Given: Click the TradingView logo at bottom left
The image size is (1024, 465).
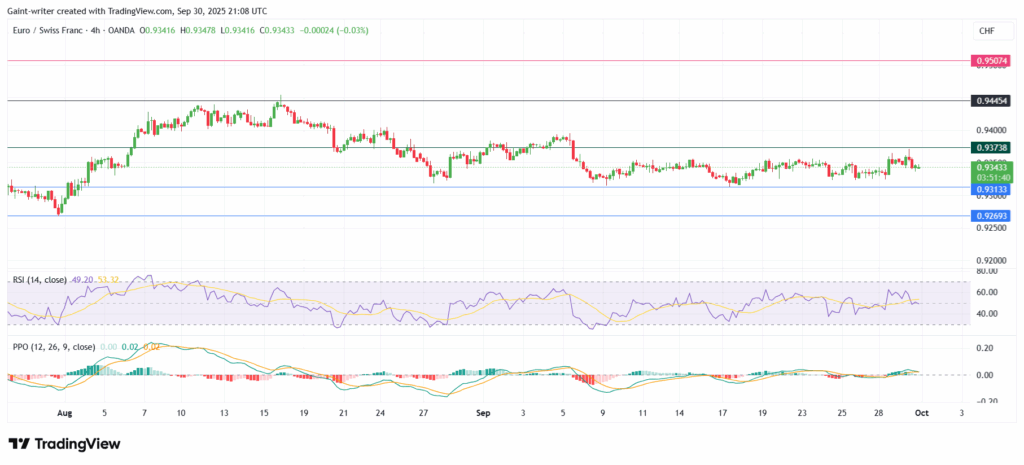Looking at the screenshot, I should [64, 444].
